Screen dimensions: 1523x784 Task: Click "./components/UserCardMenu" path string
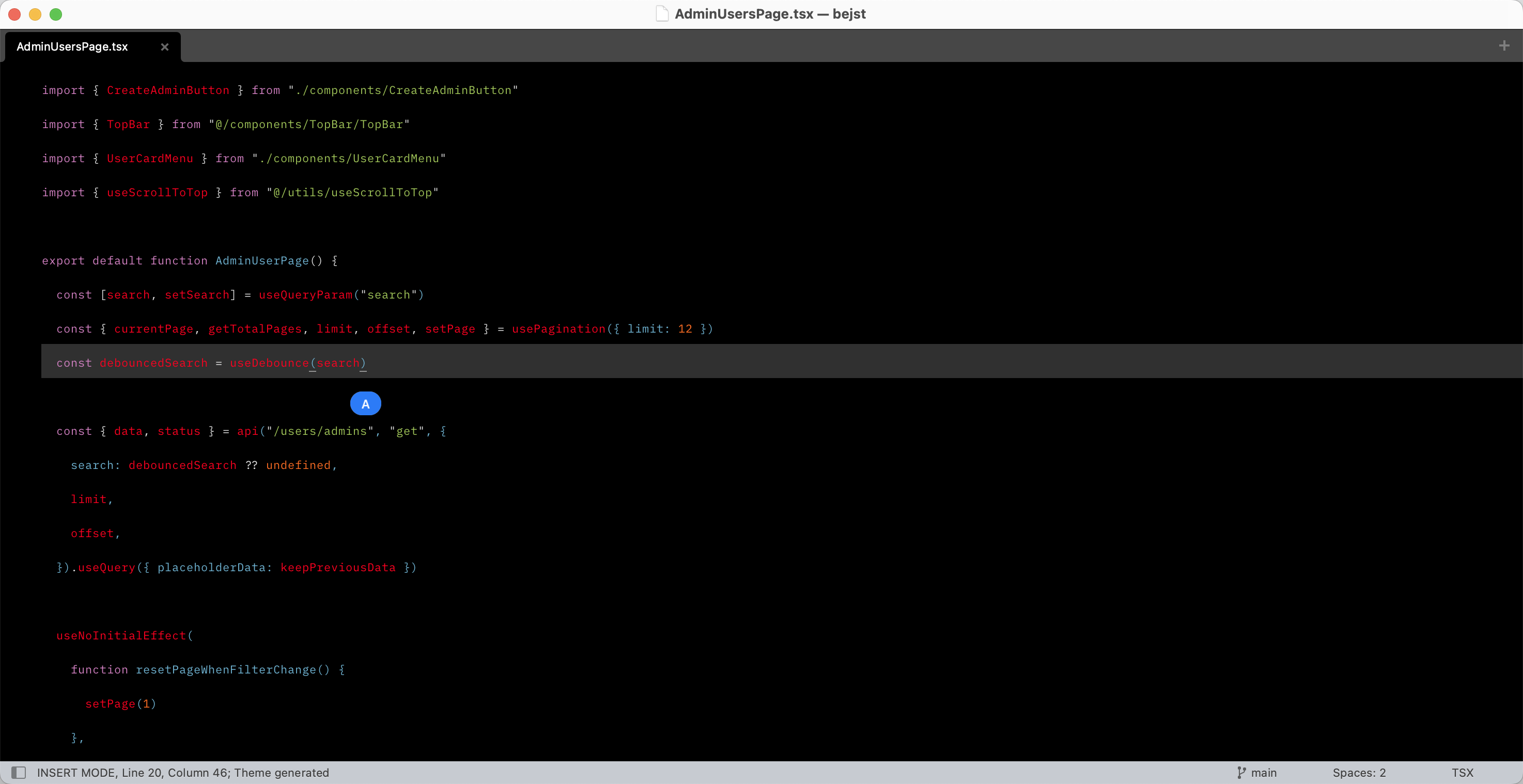(x=349, y=159)
